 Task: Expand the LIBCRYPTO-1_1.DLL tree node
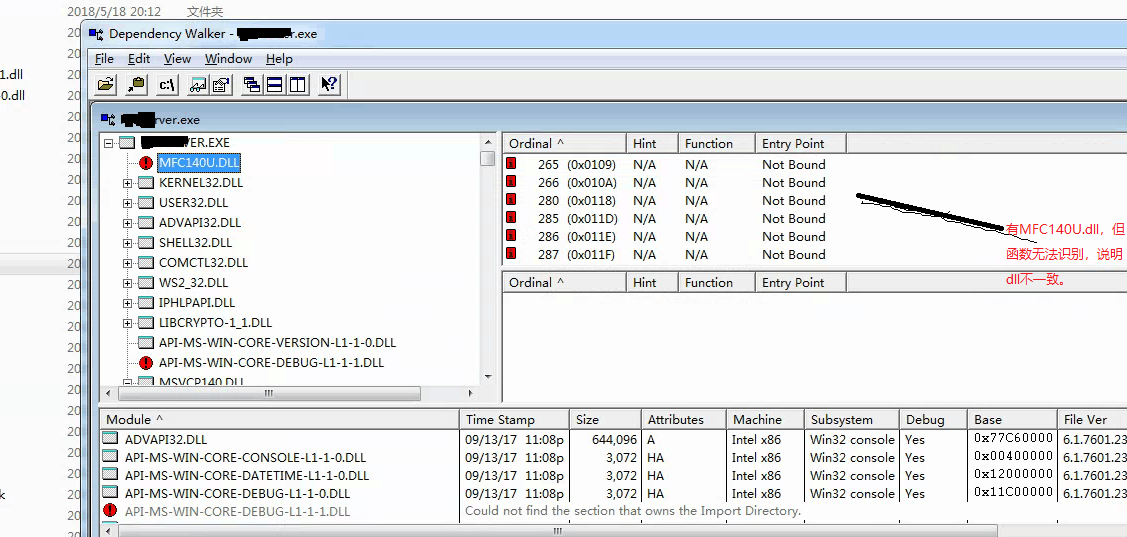(128, 323)
